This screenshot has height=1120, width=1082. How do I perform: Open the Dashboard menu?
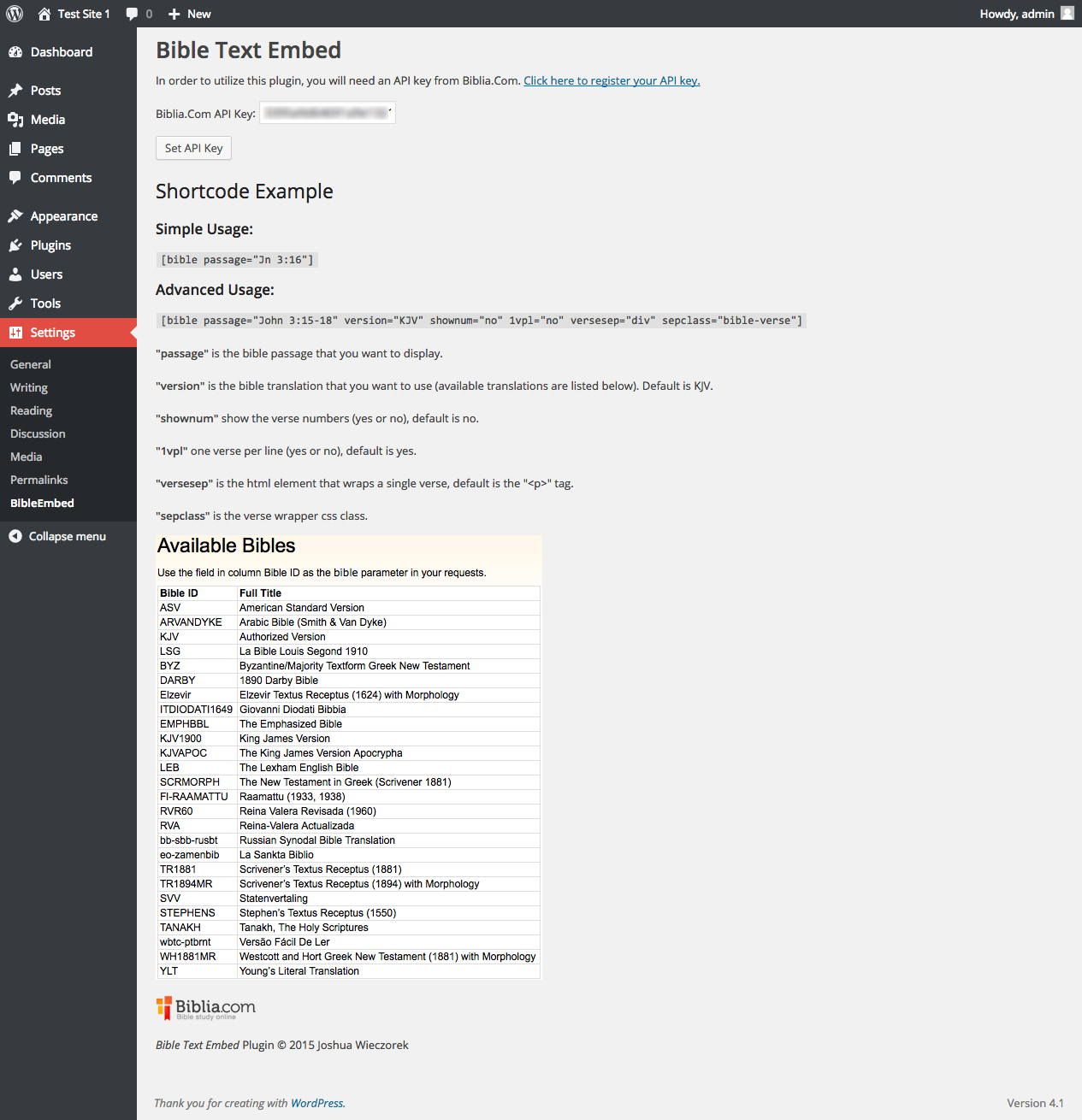coord(68,52)
